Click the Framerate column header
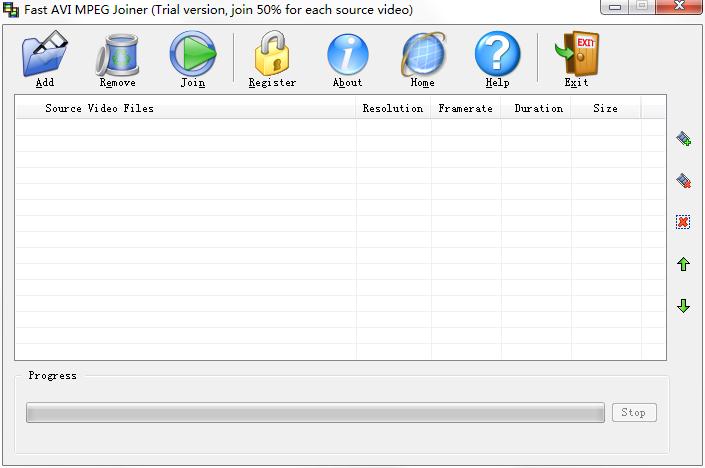The height and width of the screenshot is (468, 705). tap(466, 108)
